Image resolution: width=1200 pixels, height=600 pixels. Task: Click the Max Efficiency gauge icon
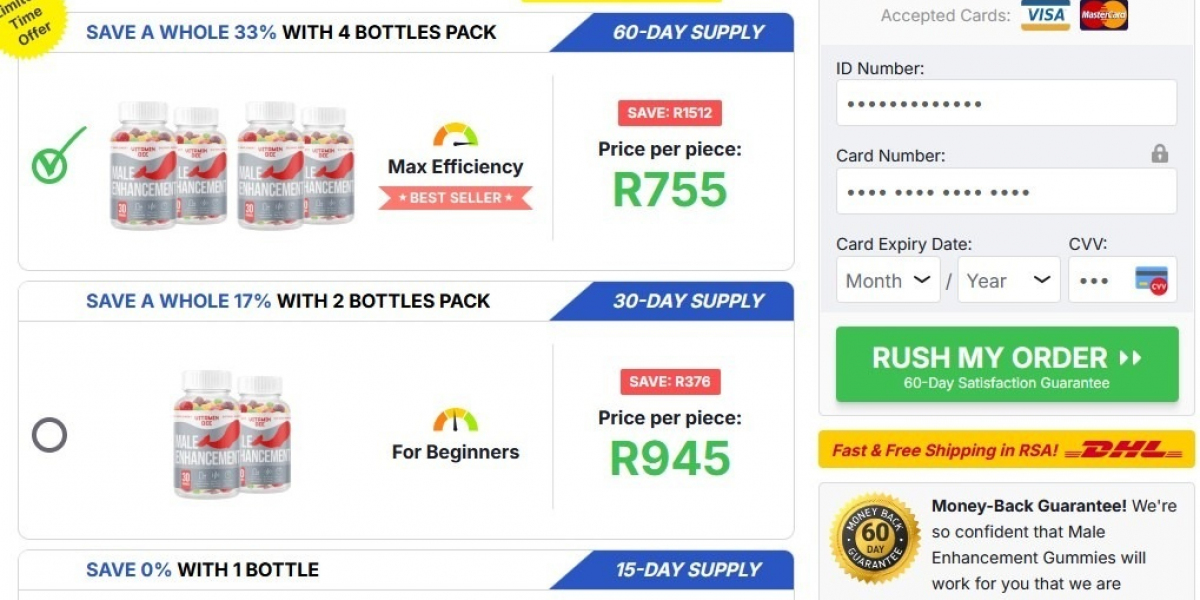point(455,135)
